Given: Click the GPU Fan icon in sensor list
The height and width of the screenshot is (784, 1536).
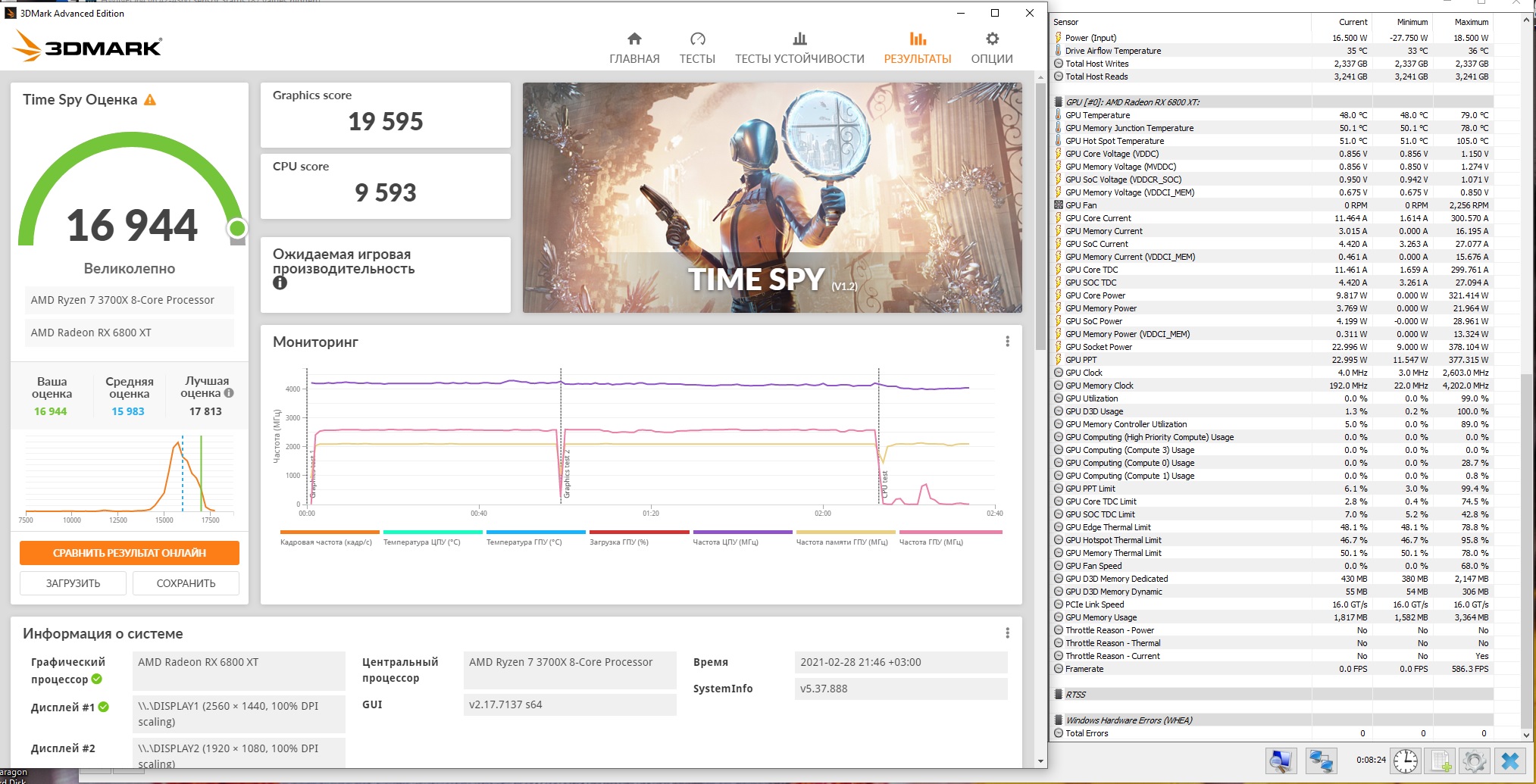Looking at the screenshot, I should (x=1059, y=205).
